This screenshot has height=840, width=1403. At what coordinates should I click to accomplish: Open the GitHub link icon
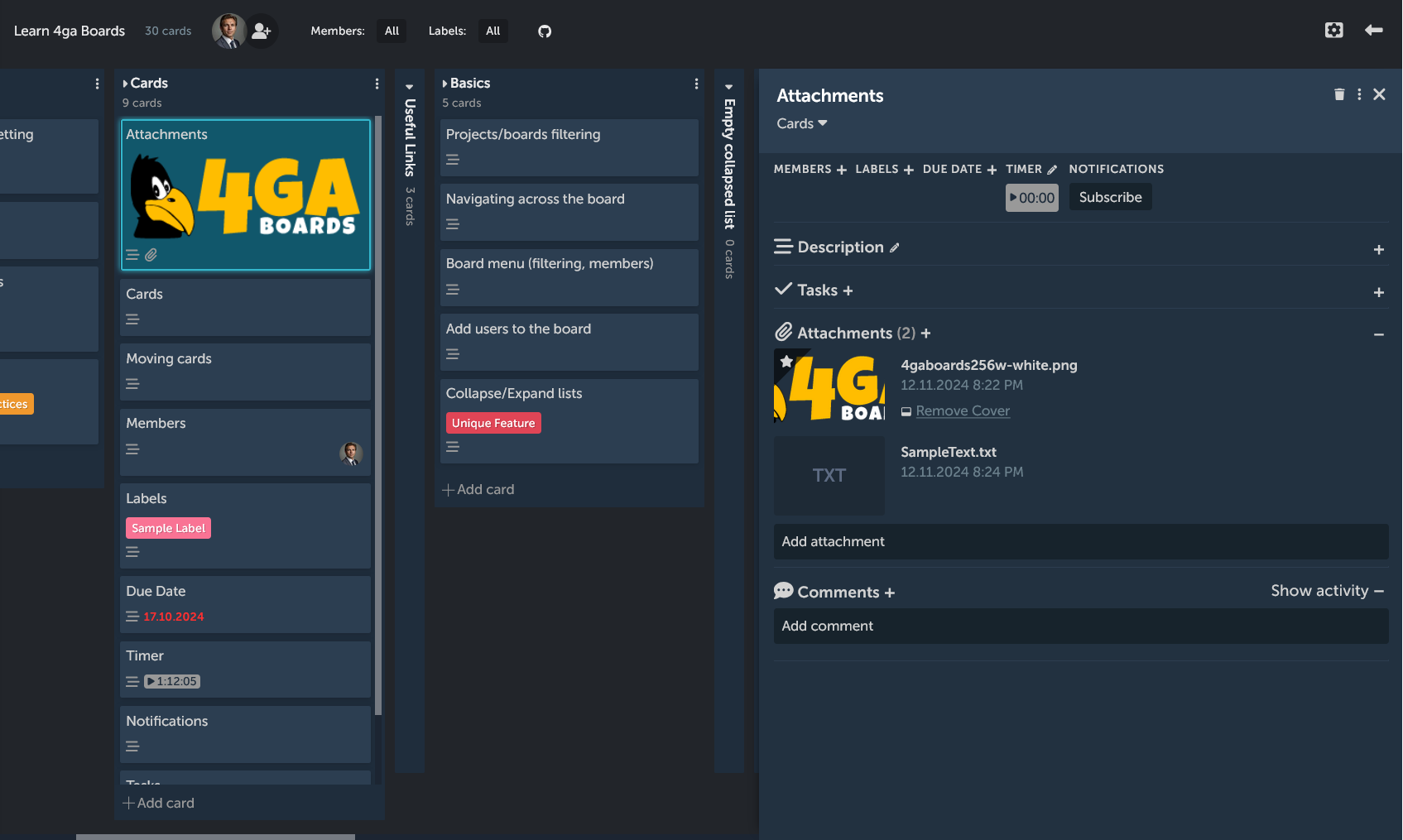pos(545,31)
